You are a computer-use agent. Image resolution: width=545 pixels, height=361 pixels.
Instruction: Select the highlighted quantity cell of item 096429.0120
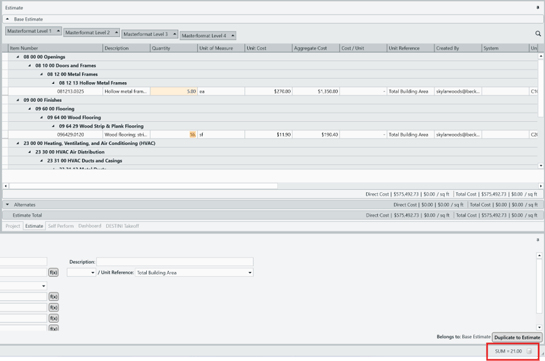(174, 134)
